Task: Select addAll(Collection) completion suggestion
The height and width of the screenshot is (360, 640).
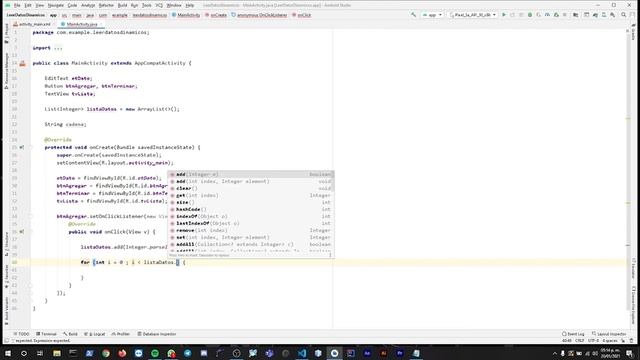Action: [251, 244]
